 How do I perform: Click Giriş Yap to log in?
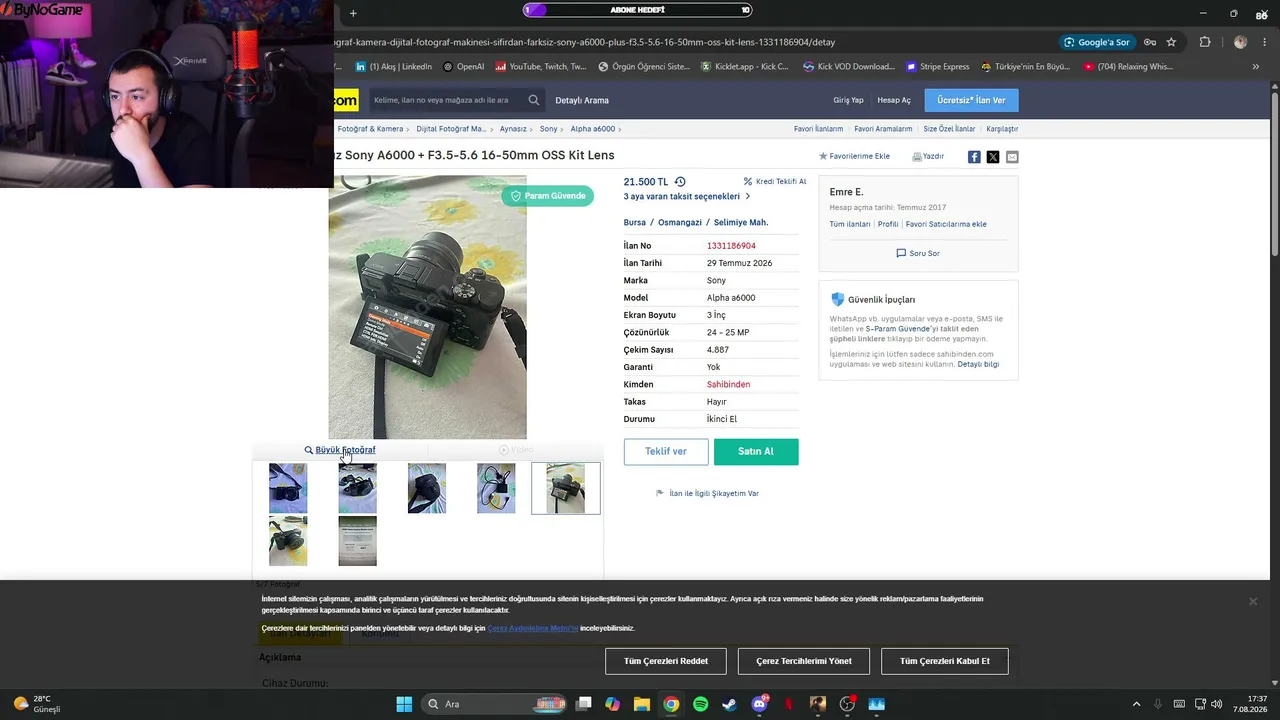[x=848, y=100]
